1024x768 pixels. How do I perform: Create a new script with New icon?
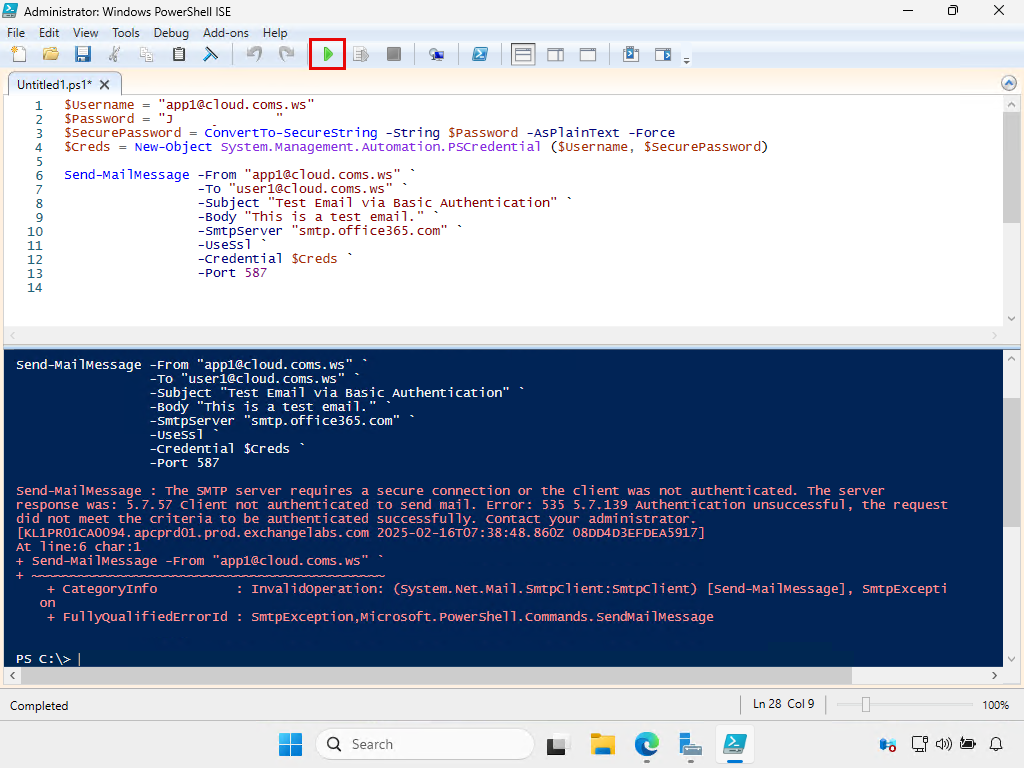pyautogui.click(x=19, y=54)
